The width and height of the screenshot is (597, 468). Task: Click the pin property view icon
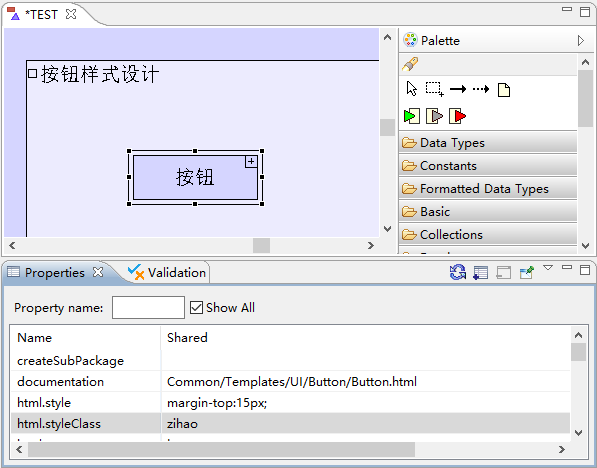coord(527,272)
